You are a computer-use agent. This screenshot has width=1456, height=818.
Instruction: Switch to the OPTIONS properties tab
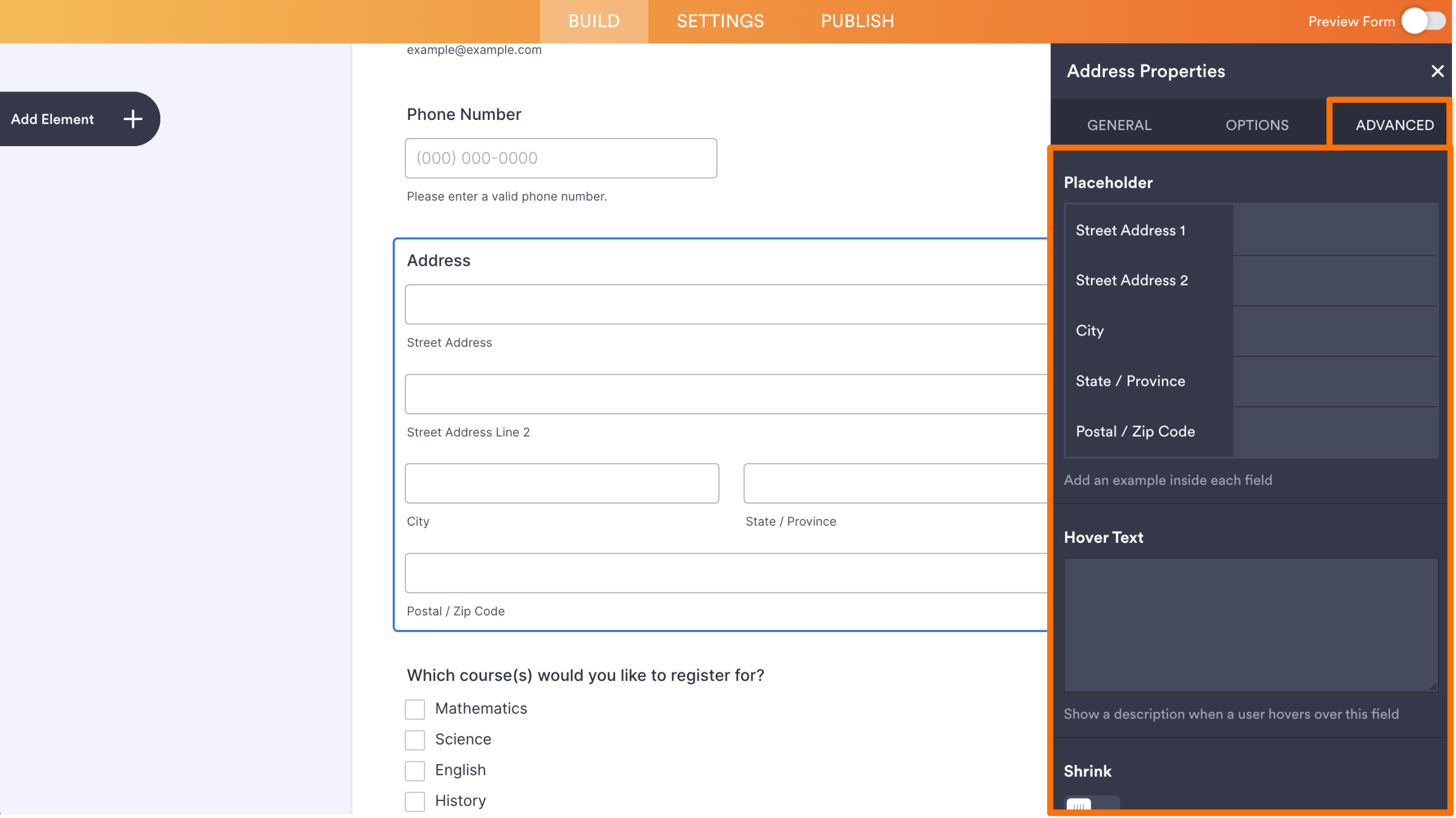1257,124
